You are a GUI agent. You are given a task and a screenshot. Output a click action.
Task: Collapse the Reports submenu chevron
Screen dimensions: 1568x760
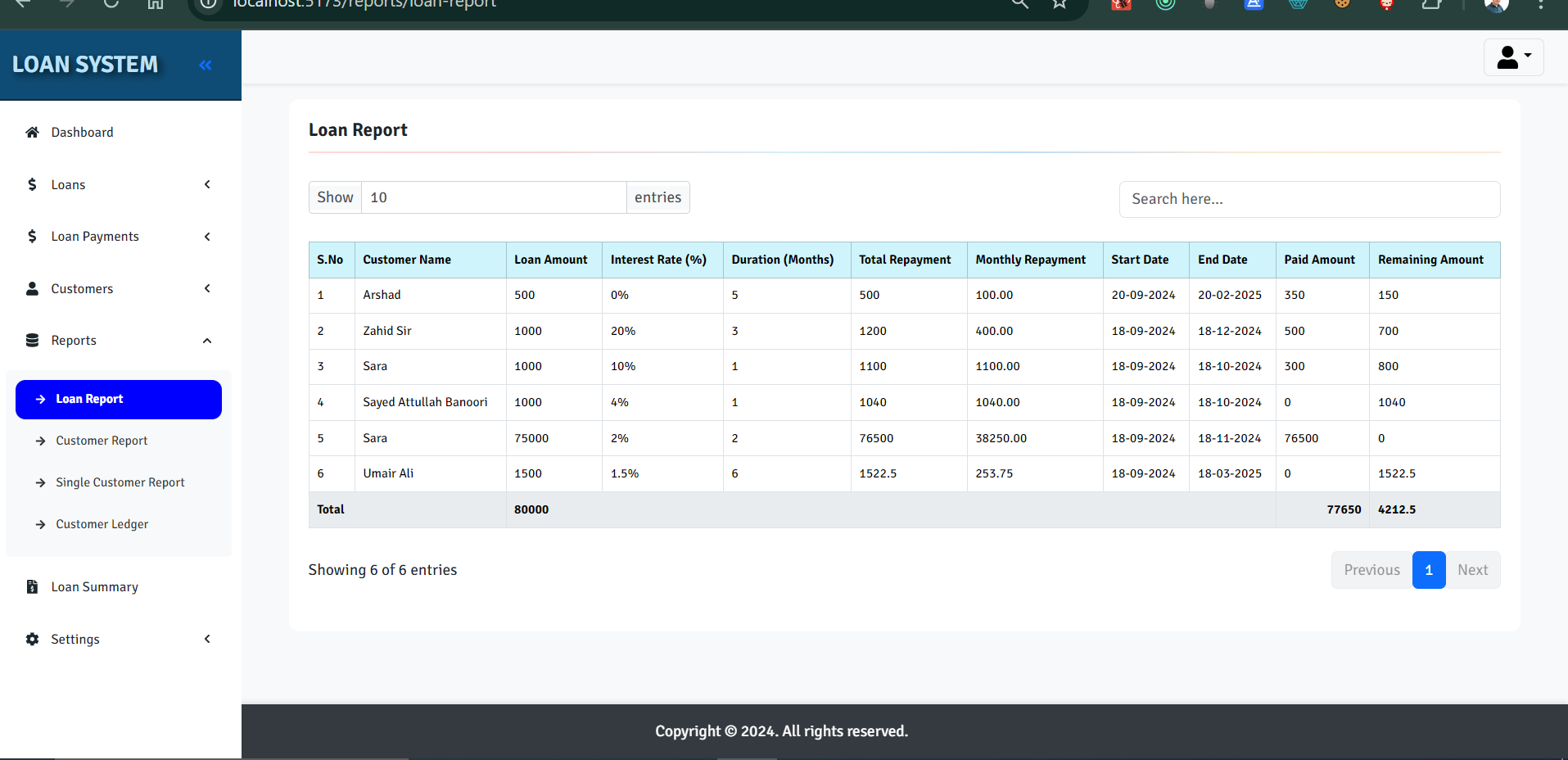207,341
